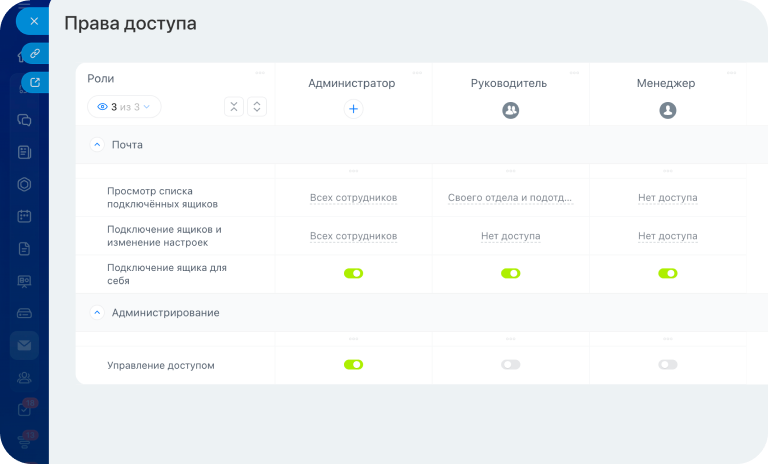
Task: Collapse the Почта section
Action: click(97, 145)
